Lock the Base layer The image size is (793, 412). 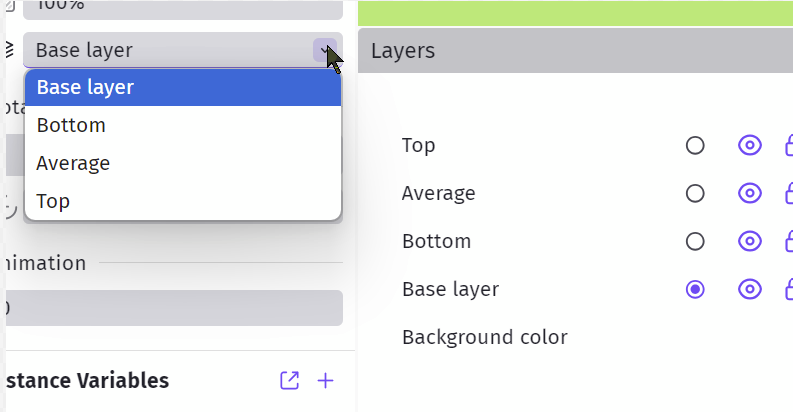tap(788, 290)
